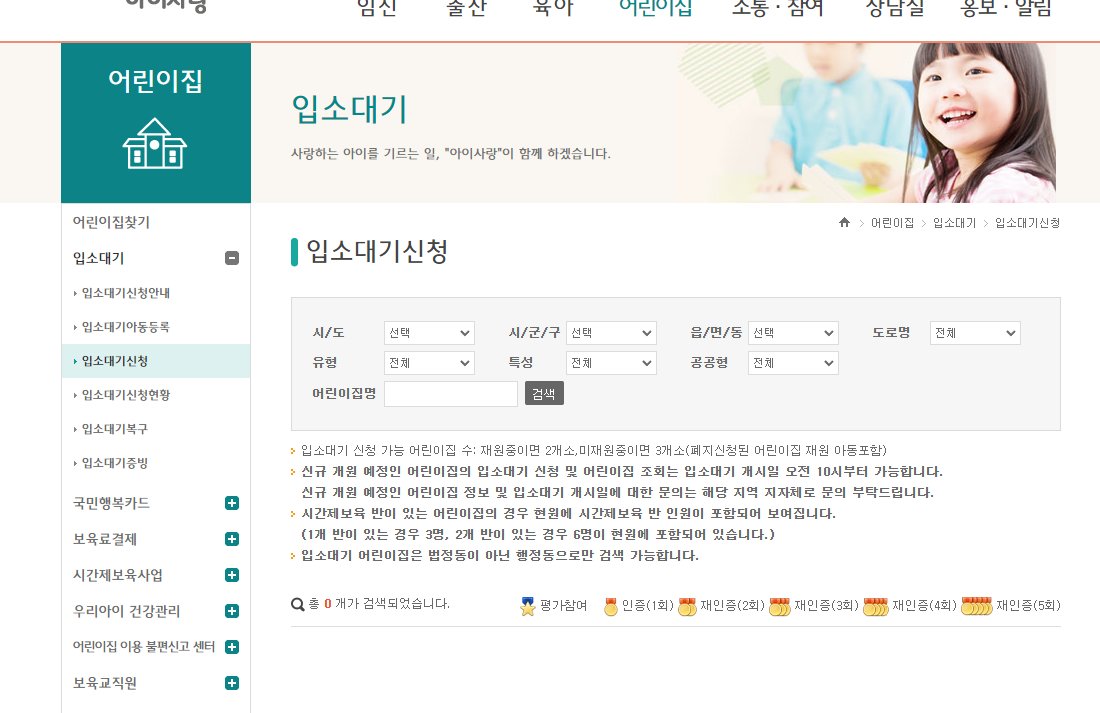This screenshot has width=1100, height=713.
Task: Click 입소대기신청 breadcrumb link
Action: point(1027,222)
